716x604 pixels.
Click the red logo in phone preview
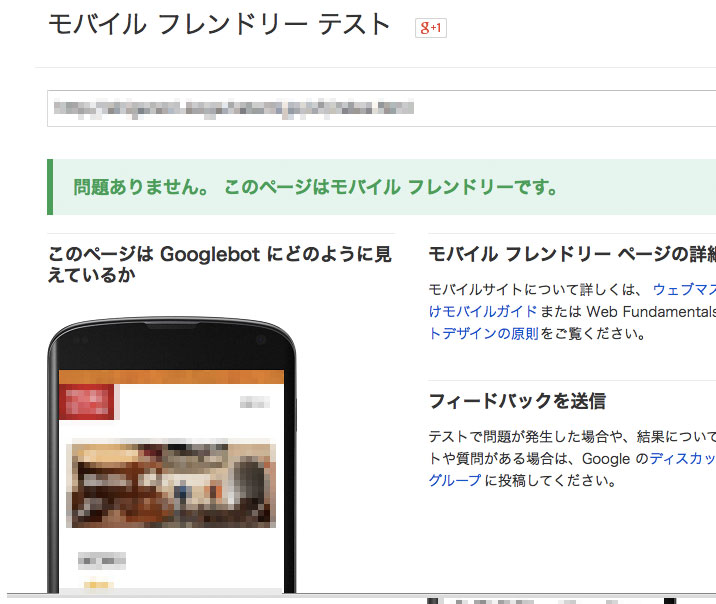tap(87, 402)
